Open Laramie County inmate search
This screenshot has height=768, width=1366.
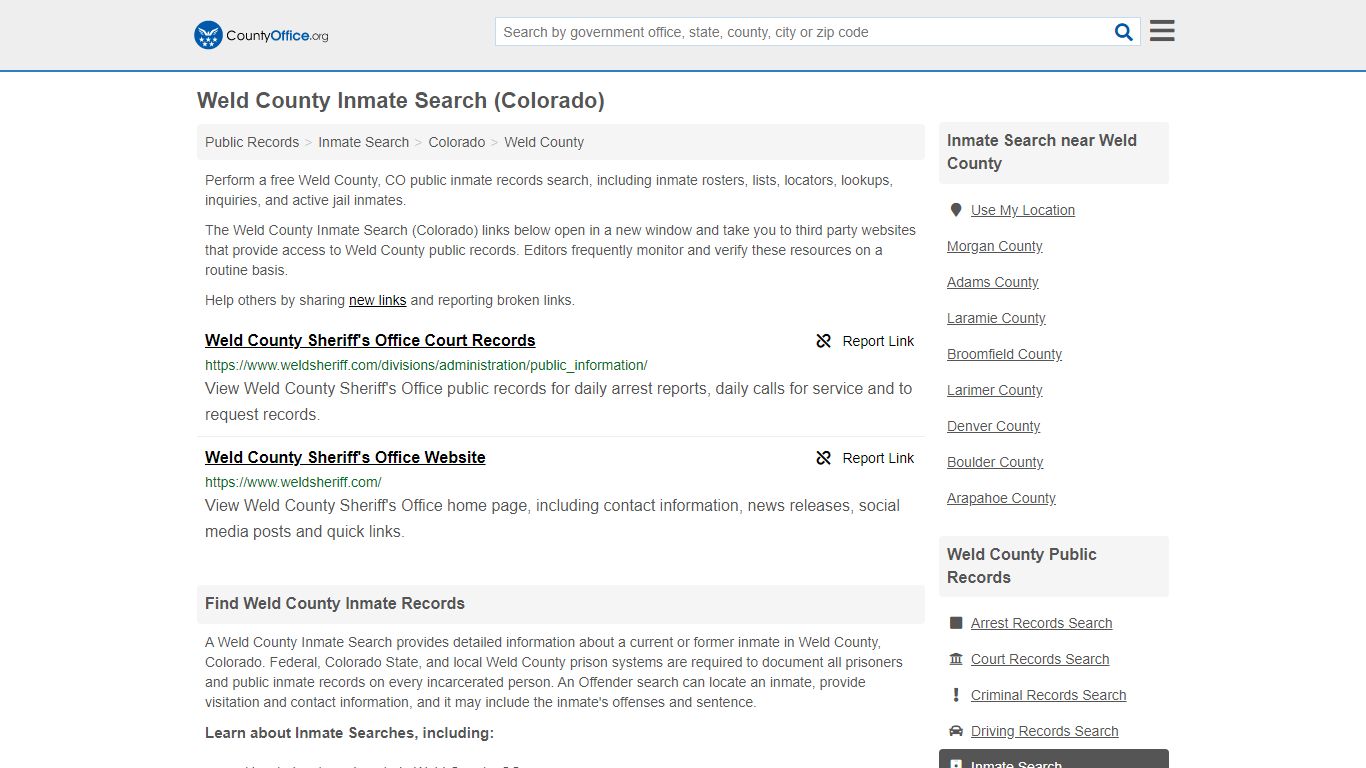point(996,318)
